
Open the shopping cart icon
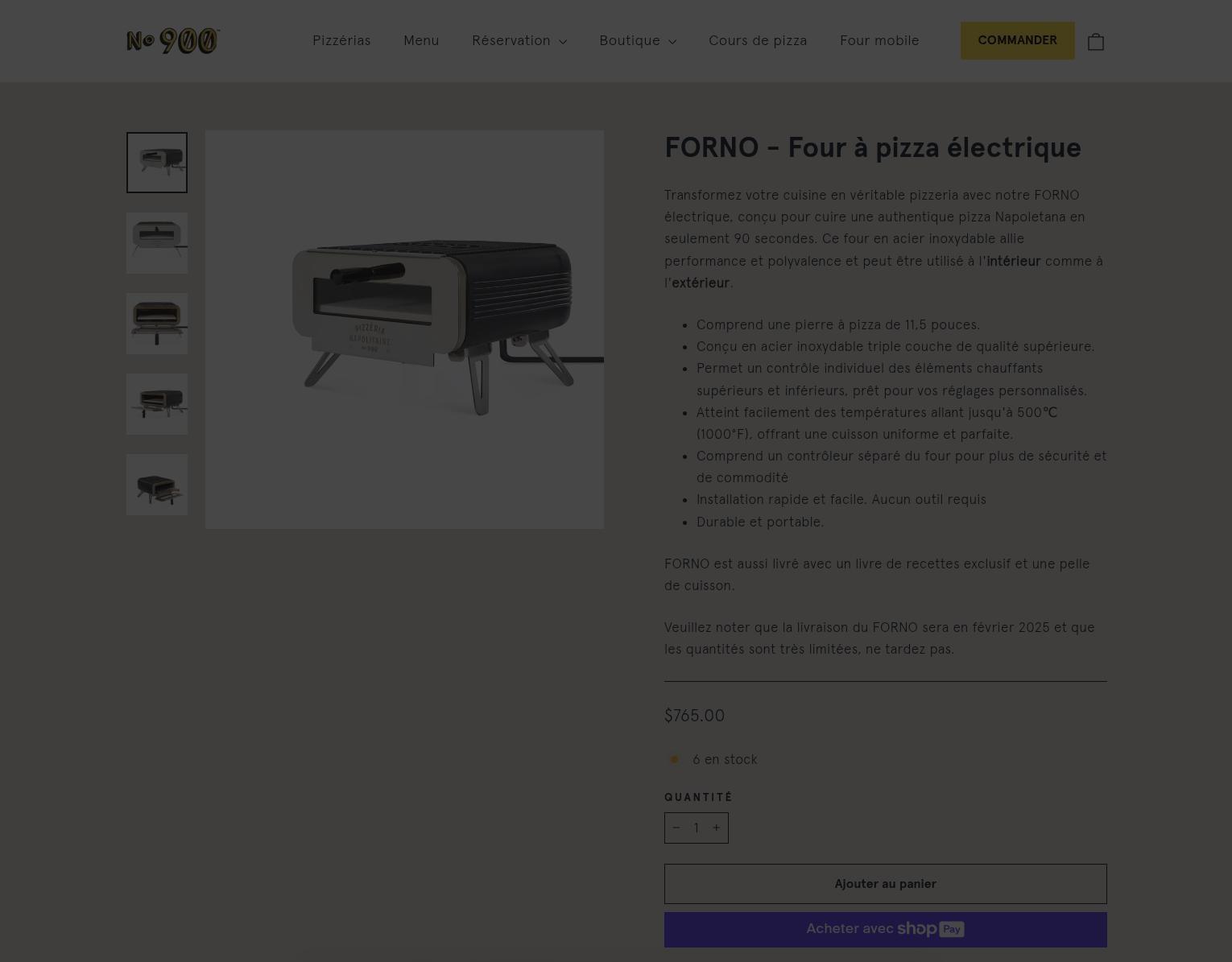point(1095,41)
